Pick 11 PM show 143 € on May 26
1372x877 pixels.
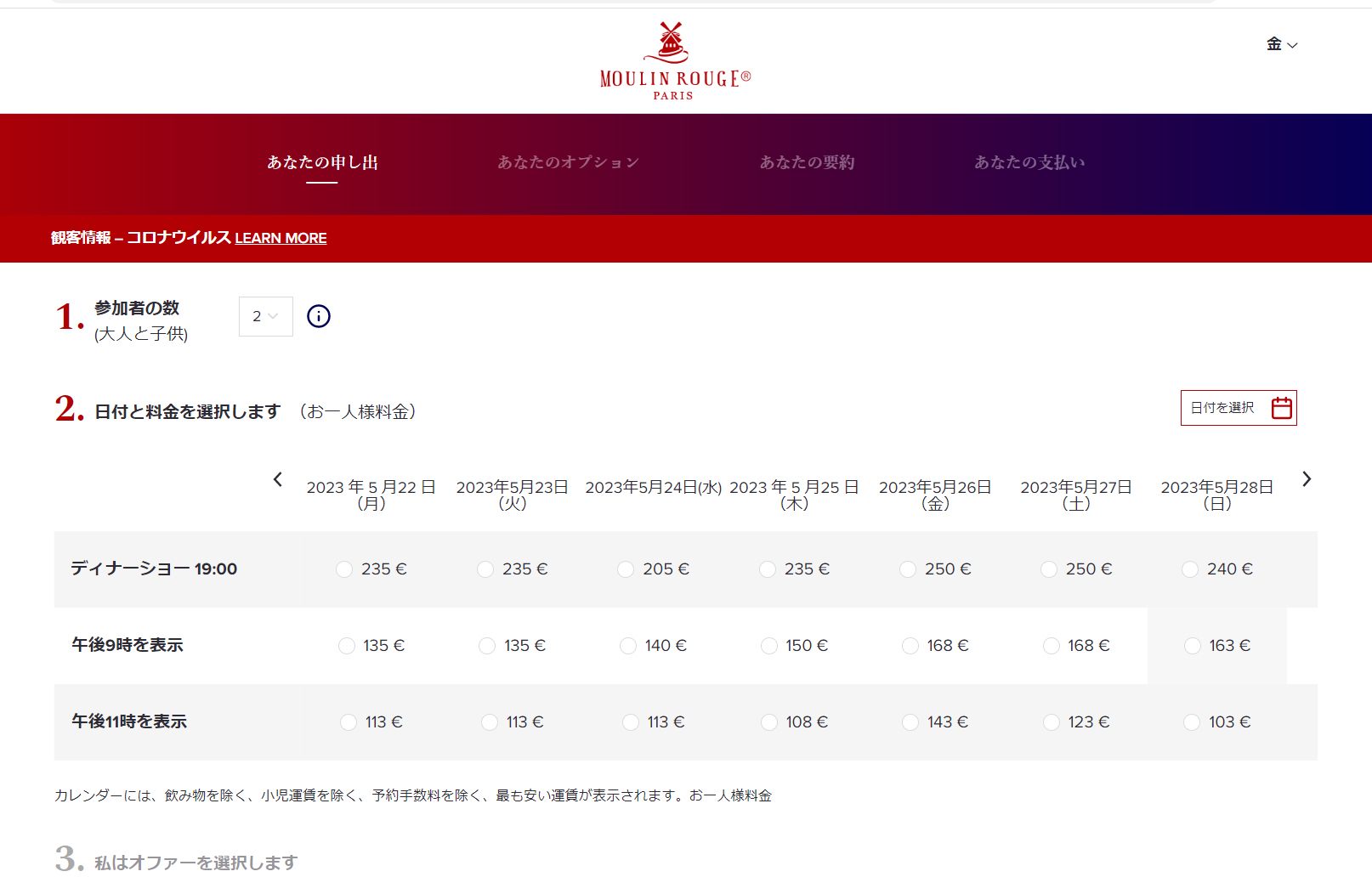pos(910,722)
